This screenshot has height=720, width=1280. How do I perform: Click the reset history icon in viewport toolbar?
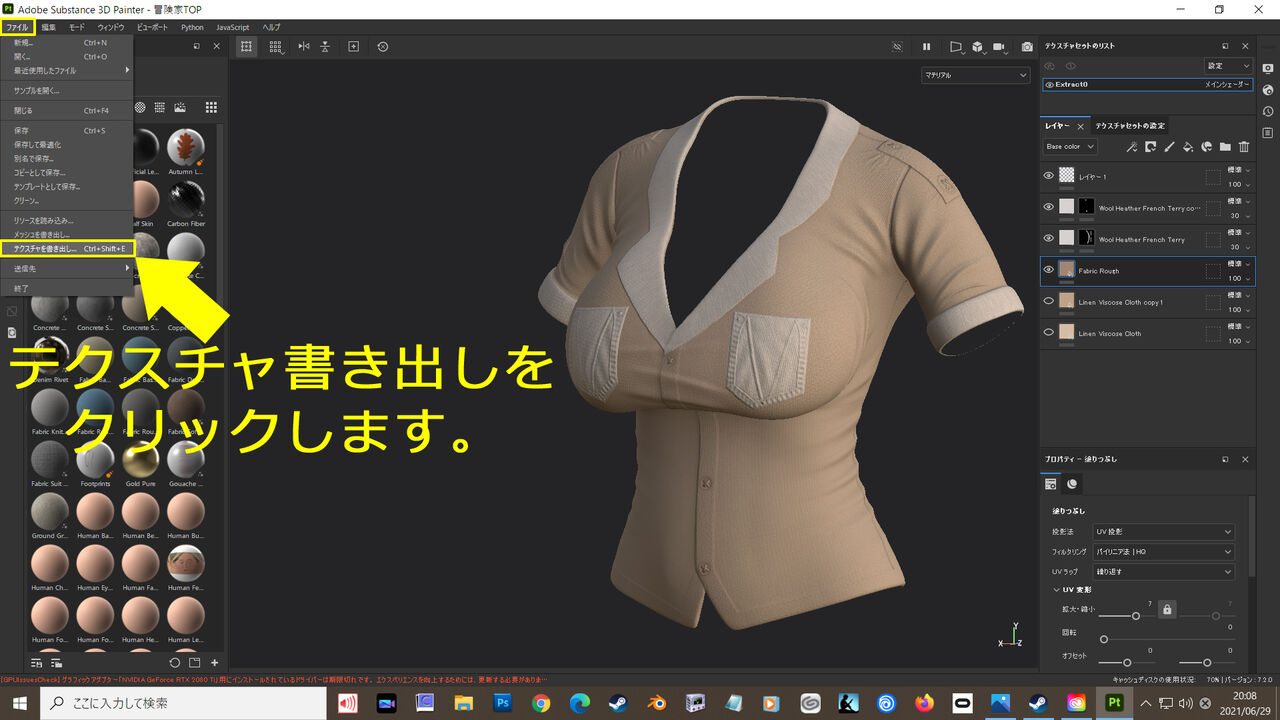click(x=383, y=47)
